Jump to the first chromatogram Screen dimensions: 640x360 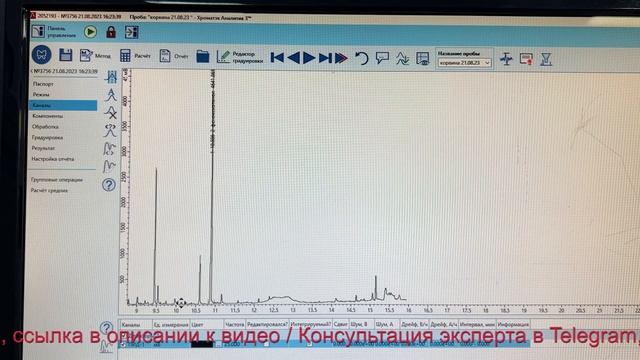point(277,58)
